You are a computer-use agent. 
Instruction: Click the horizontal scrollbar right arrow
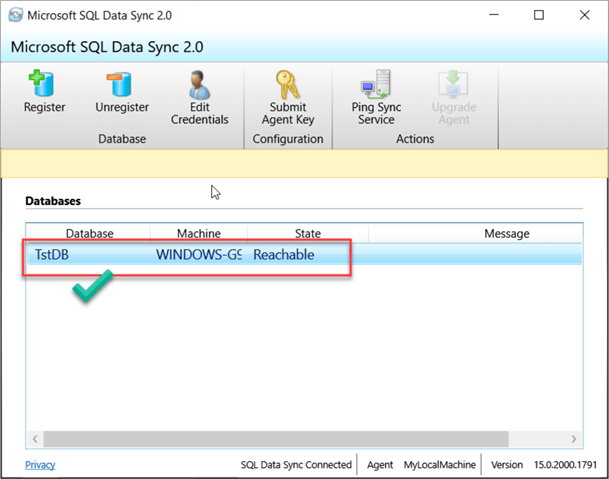click(574, 439)
